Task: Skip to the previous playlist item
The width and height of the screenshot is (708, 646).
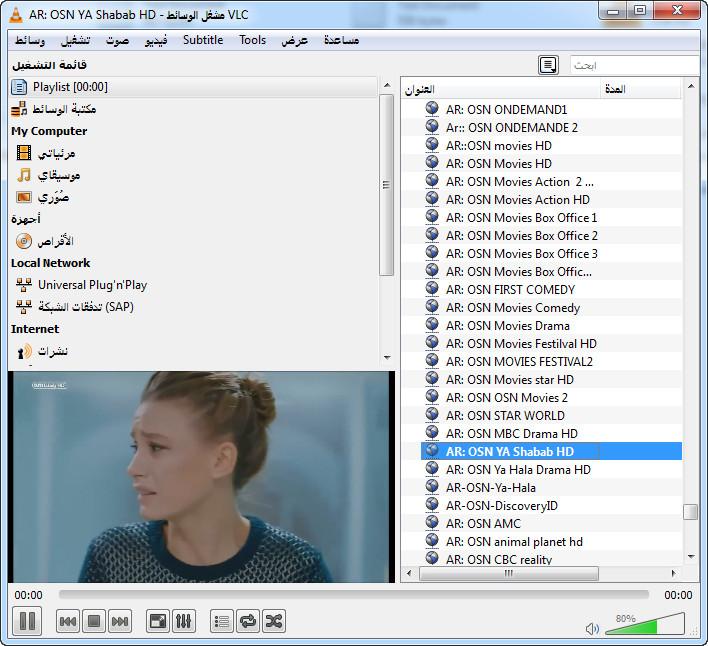Action: [68, 622]
